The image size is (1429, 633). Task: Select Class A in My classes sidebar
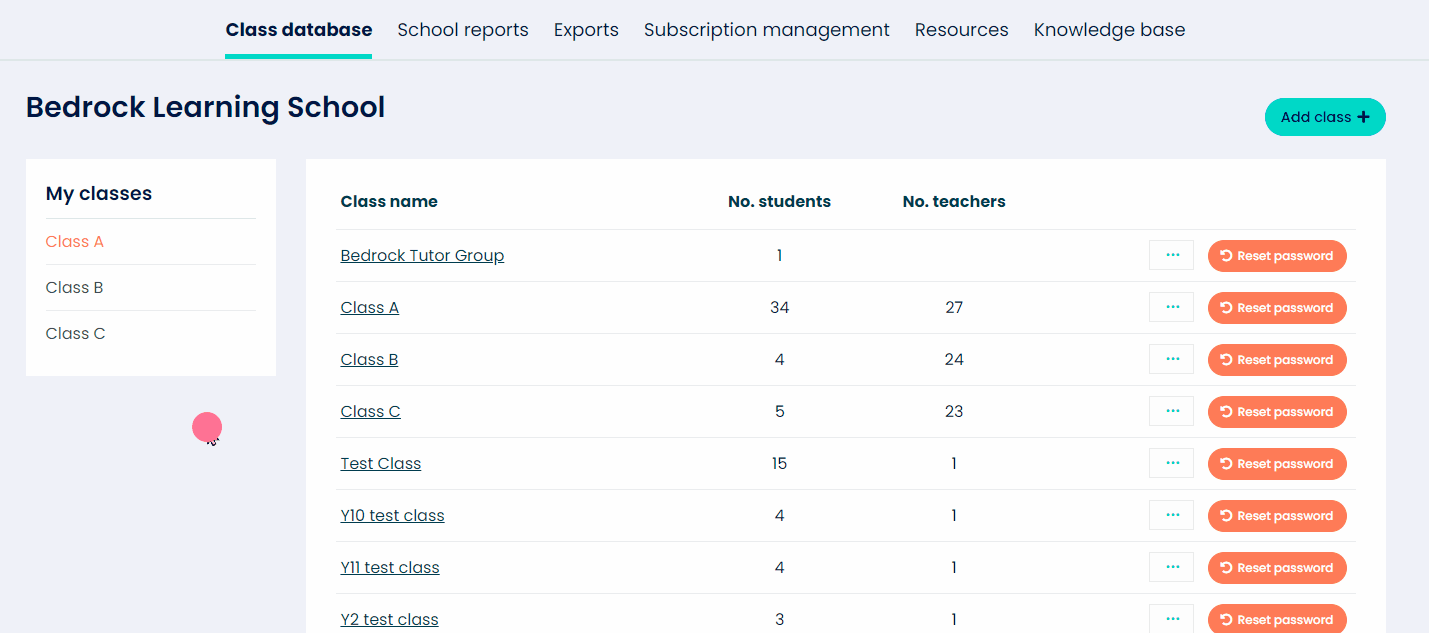75,241
